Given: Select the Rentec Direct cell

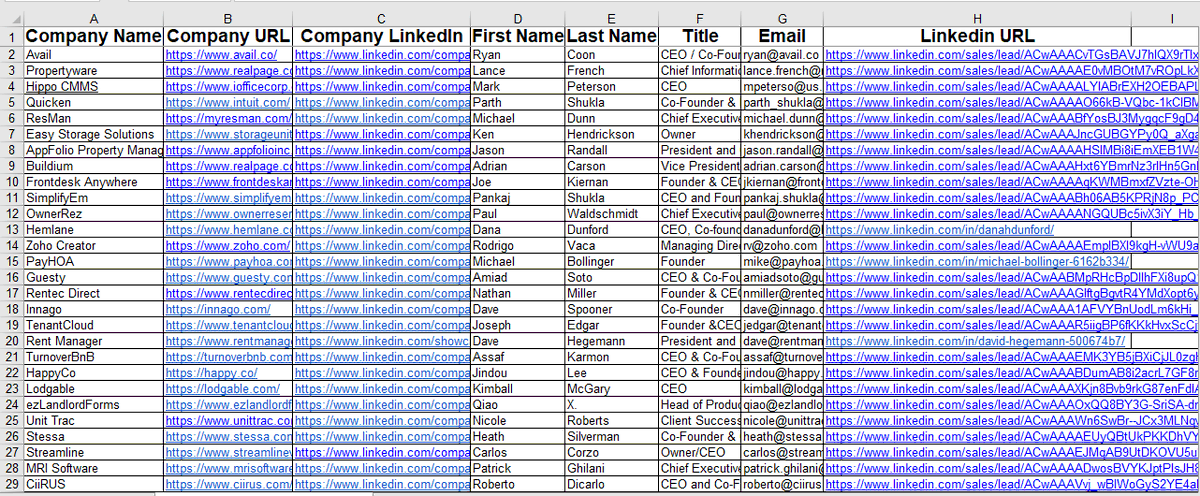Looking at the screenshot, I should pos(93,294).
